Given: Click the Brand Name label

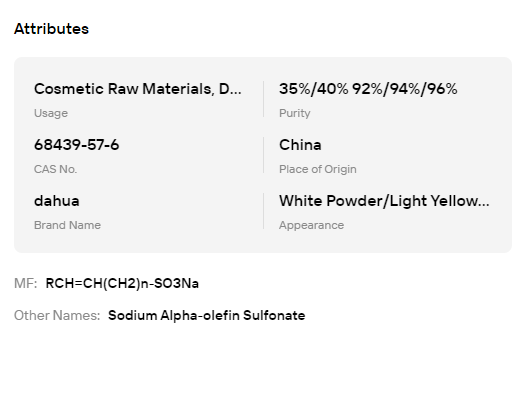Looking at the screenshot, I should (67, 225).
